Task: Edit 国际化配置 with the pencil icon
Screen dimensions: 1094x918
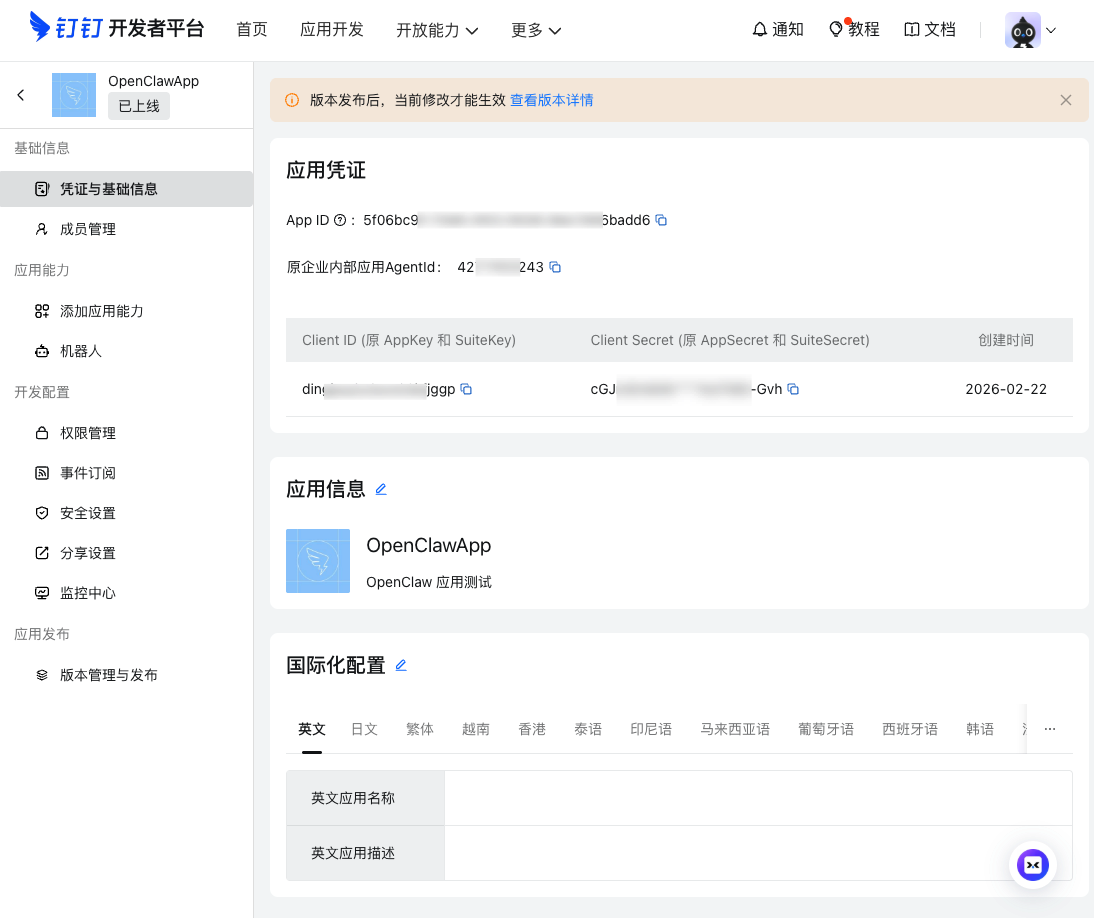Action: click(401, 665)
